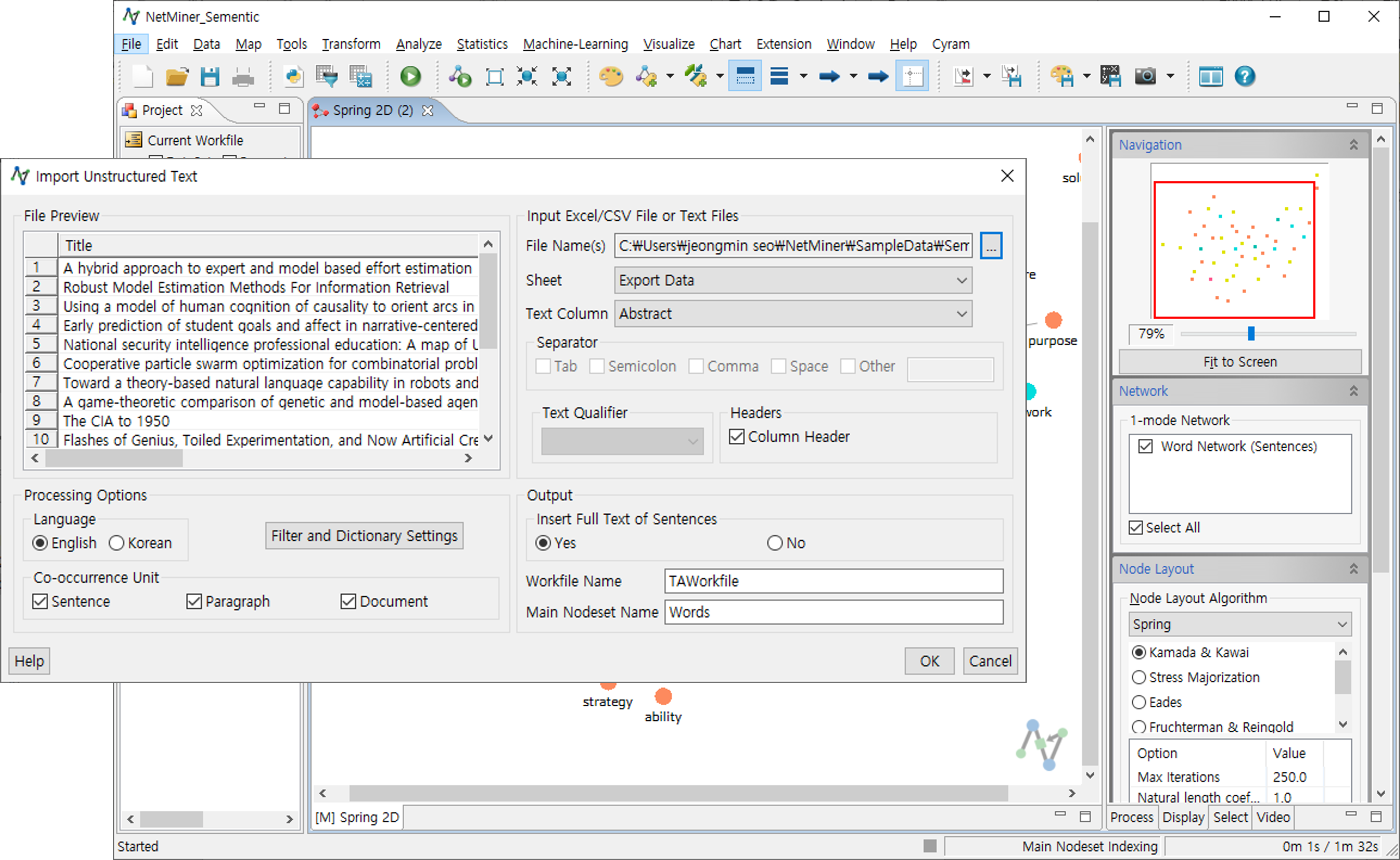The image size is (1400, 860).
Task: Toggle the Column Header checkbox
Action: (x=736, y=436)
